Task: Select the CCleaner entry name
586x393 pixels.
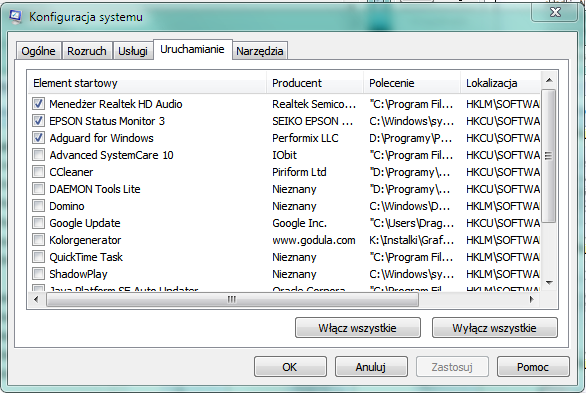Action: coord(71,172)
